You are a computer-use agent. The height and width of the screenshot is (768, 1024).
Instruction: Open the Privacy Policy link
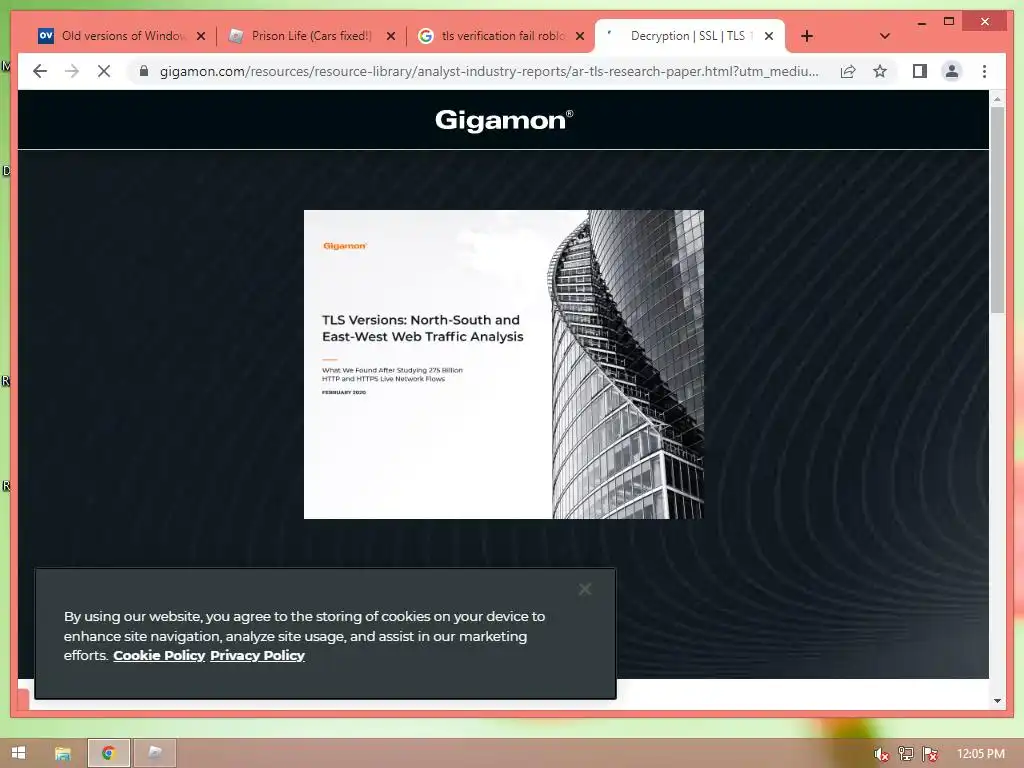click(257, 655)
